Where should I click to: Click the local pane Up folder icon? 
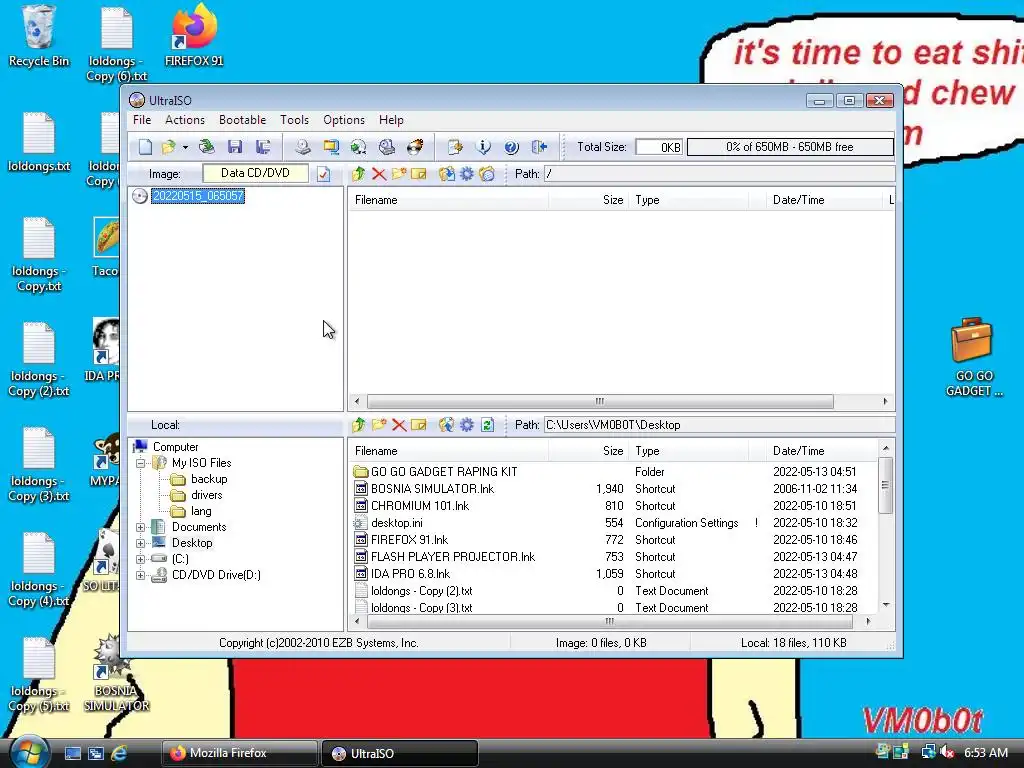click(x=358, y=424)
